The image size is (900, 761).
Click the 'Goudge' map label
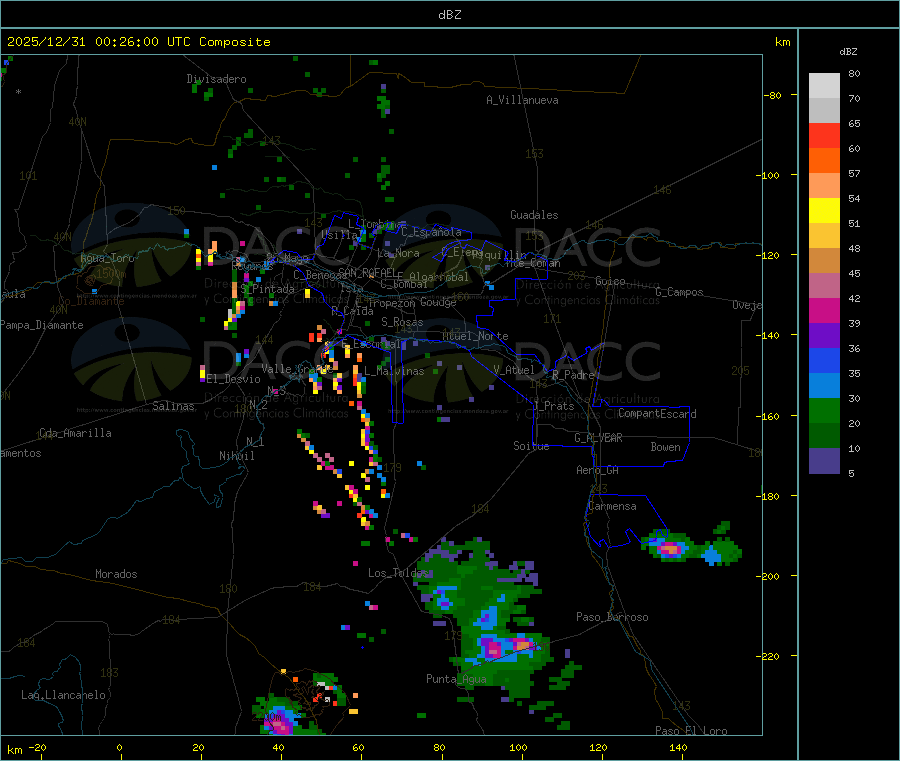tap(439, 302)
